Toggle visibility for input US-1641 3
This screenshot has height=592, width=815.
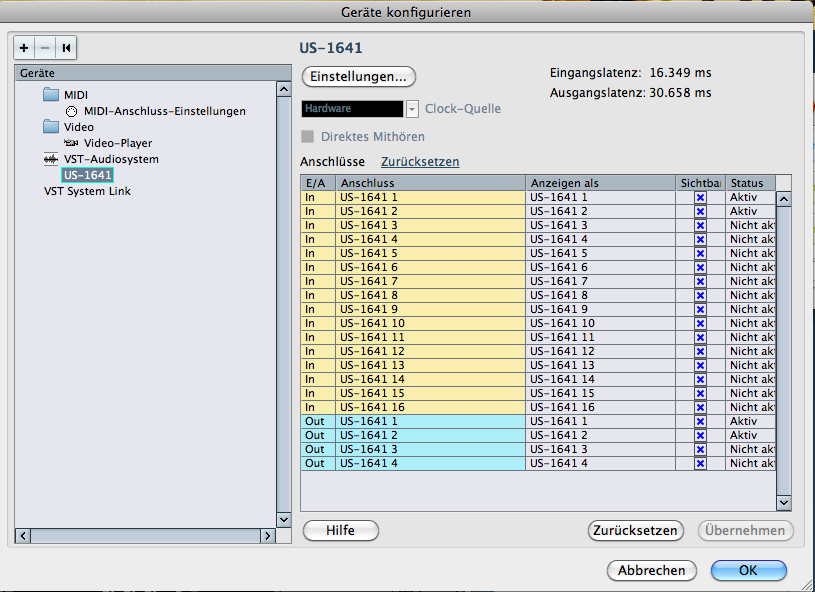click(x=700, y=226)
